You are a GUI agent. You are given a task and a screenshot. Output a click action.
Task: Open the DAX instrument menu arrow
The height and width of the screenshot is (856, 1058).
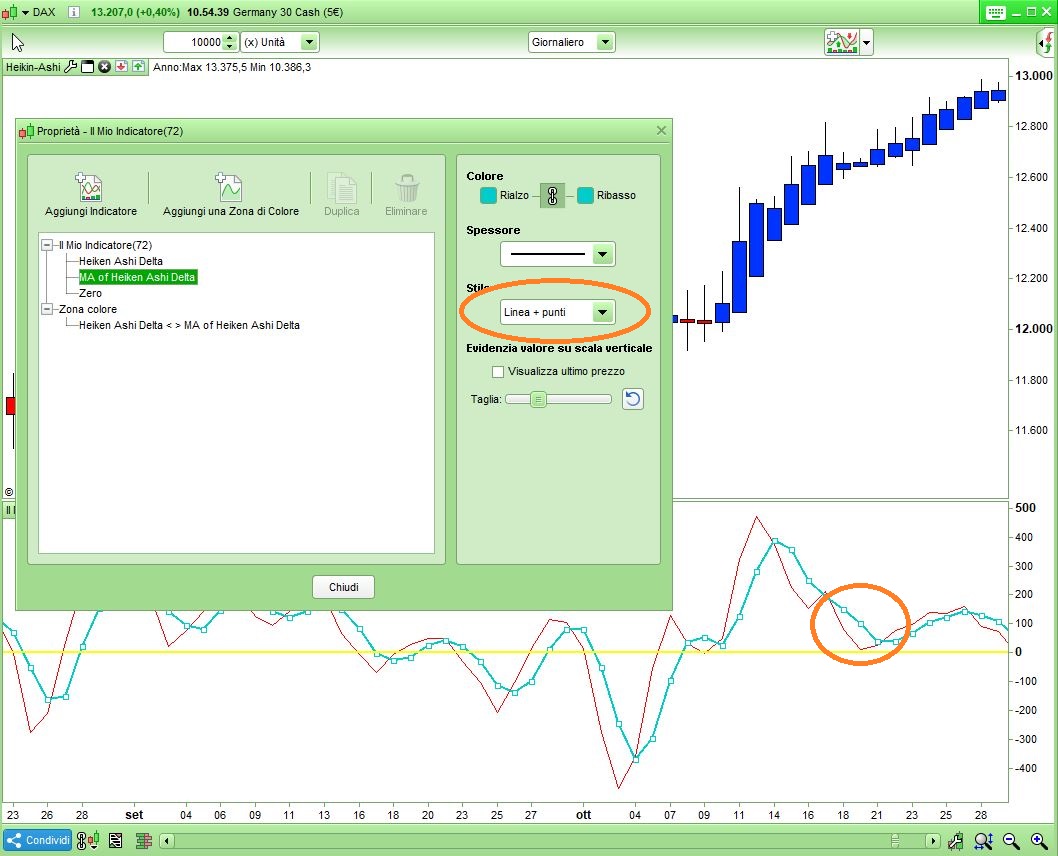pyautogui.click(x=26, y=12)
